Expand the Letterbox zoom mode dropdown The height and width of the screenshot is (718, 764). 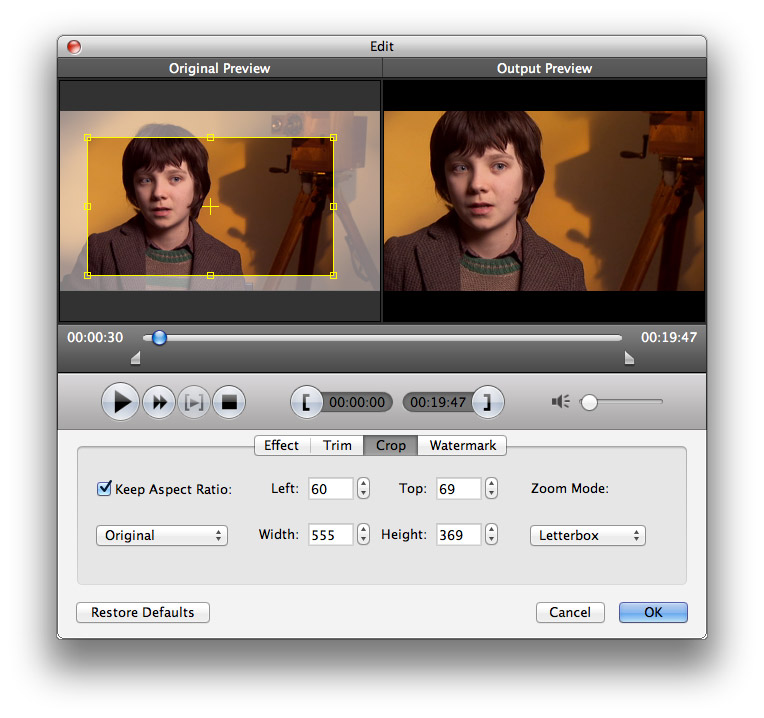click(x=587, y=535)
